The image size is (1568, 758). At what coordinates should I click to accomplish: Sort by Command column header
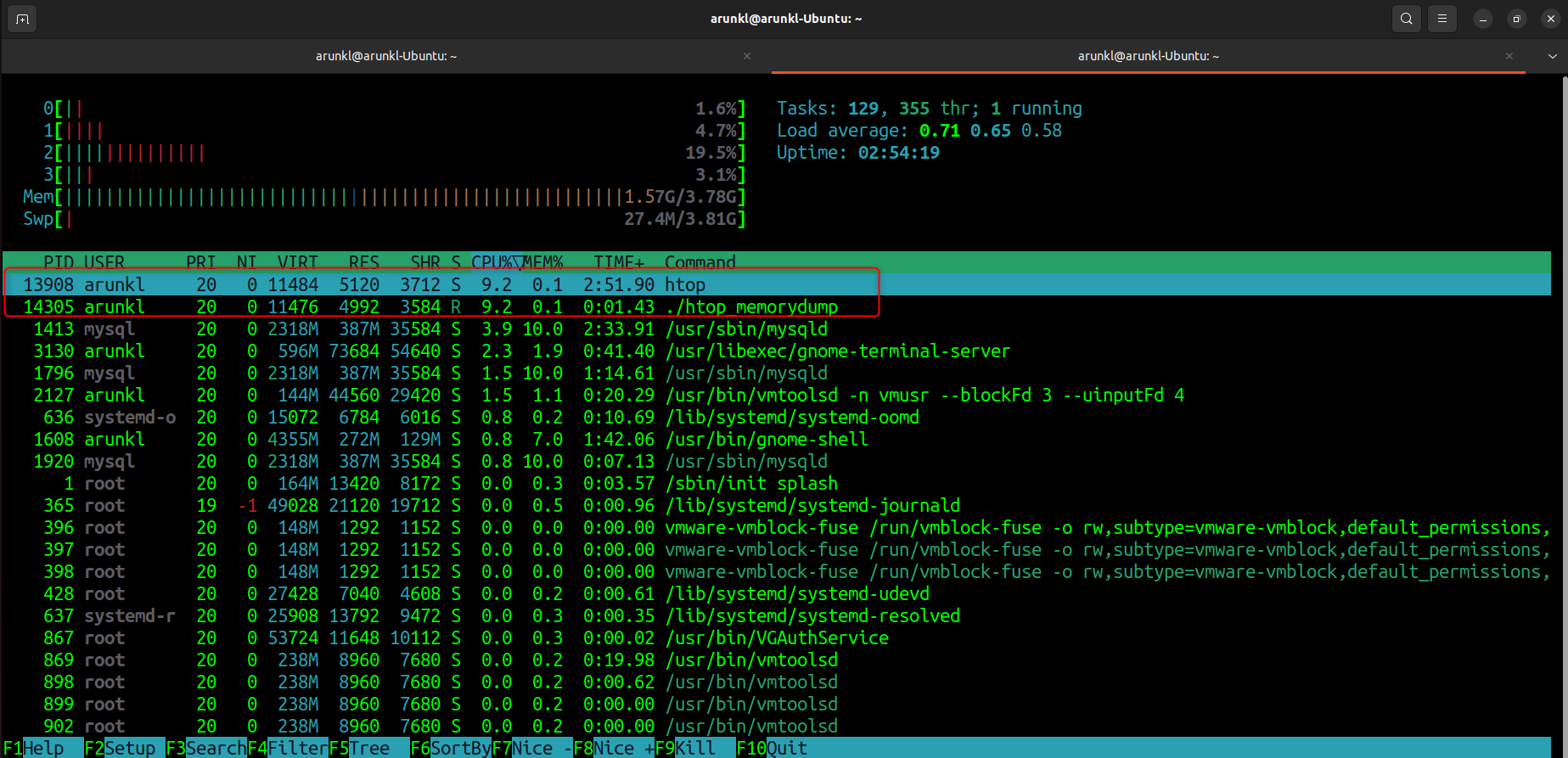(700, 262)
